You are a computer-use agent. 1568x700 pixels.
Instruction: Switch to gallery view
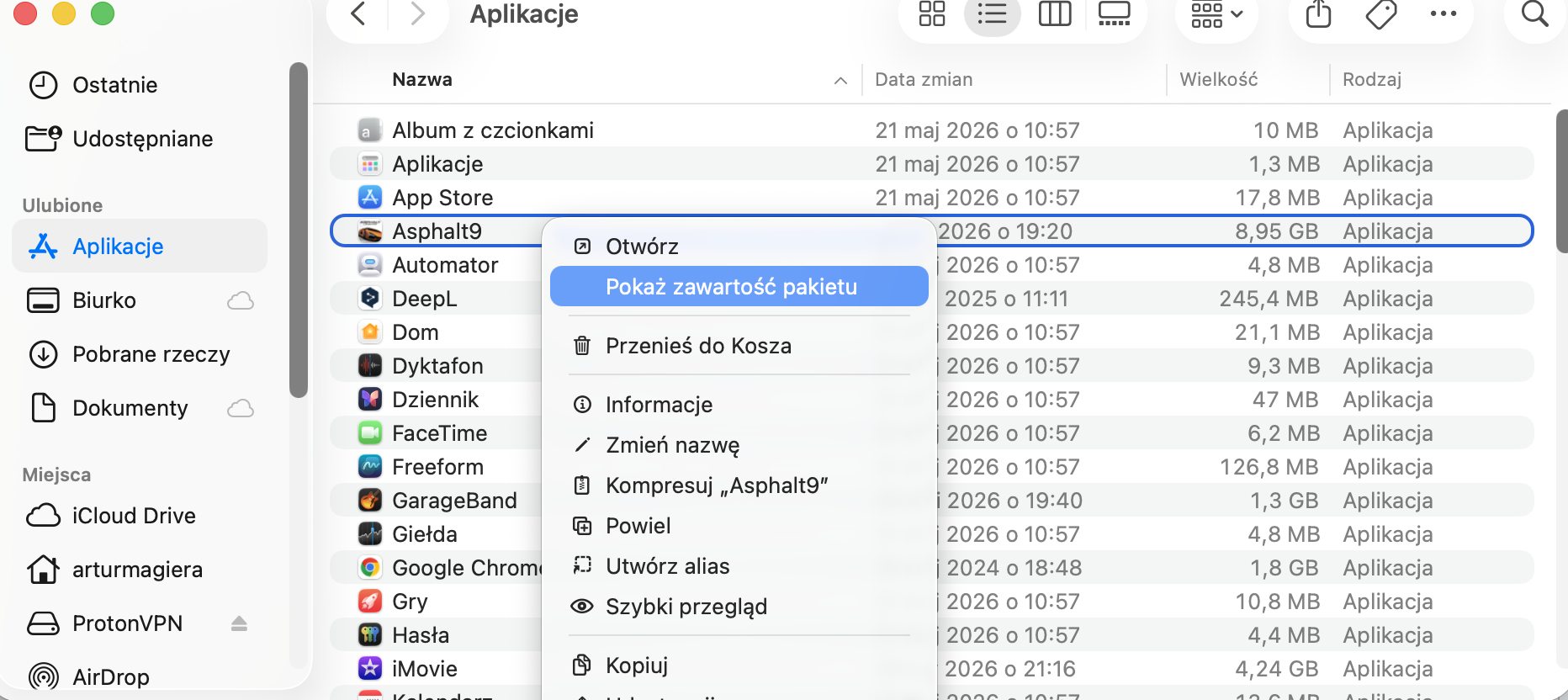(x=1115, y=13)
